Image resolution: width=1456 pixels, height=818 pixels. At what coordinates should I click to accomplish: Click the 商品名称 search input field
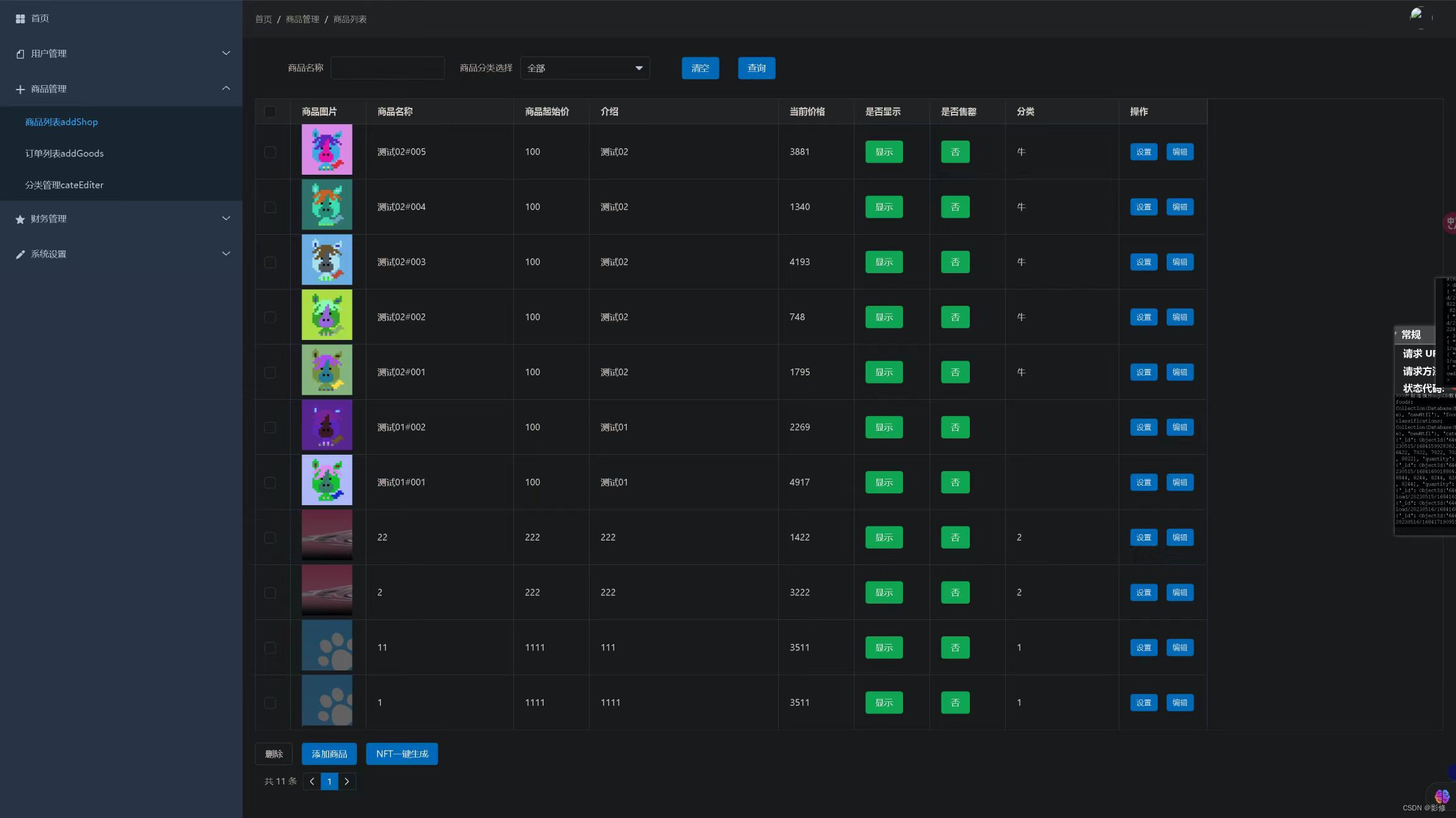point(387,68)
